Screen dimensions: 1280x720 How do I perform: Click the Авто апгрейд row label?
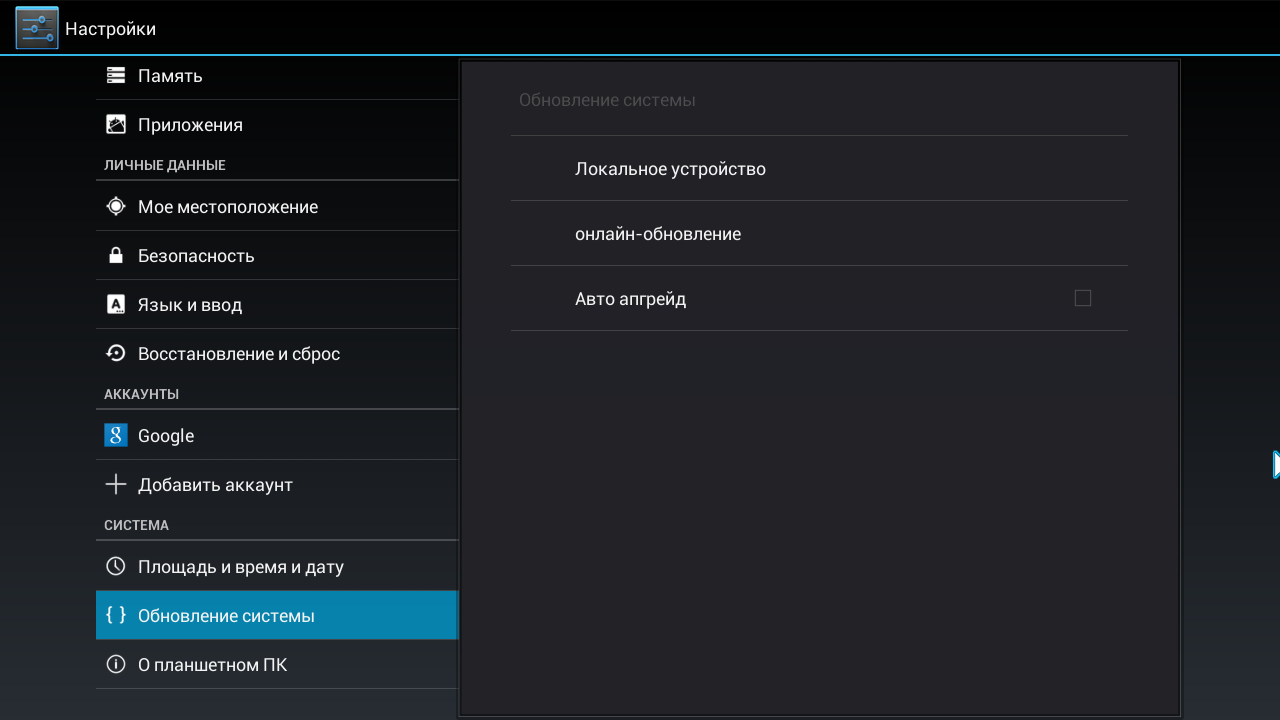[631, 299]
